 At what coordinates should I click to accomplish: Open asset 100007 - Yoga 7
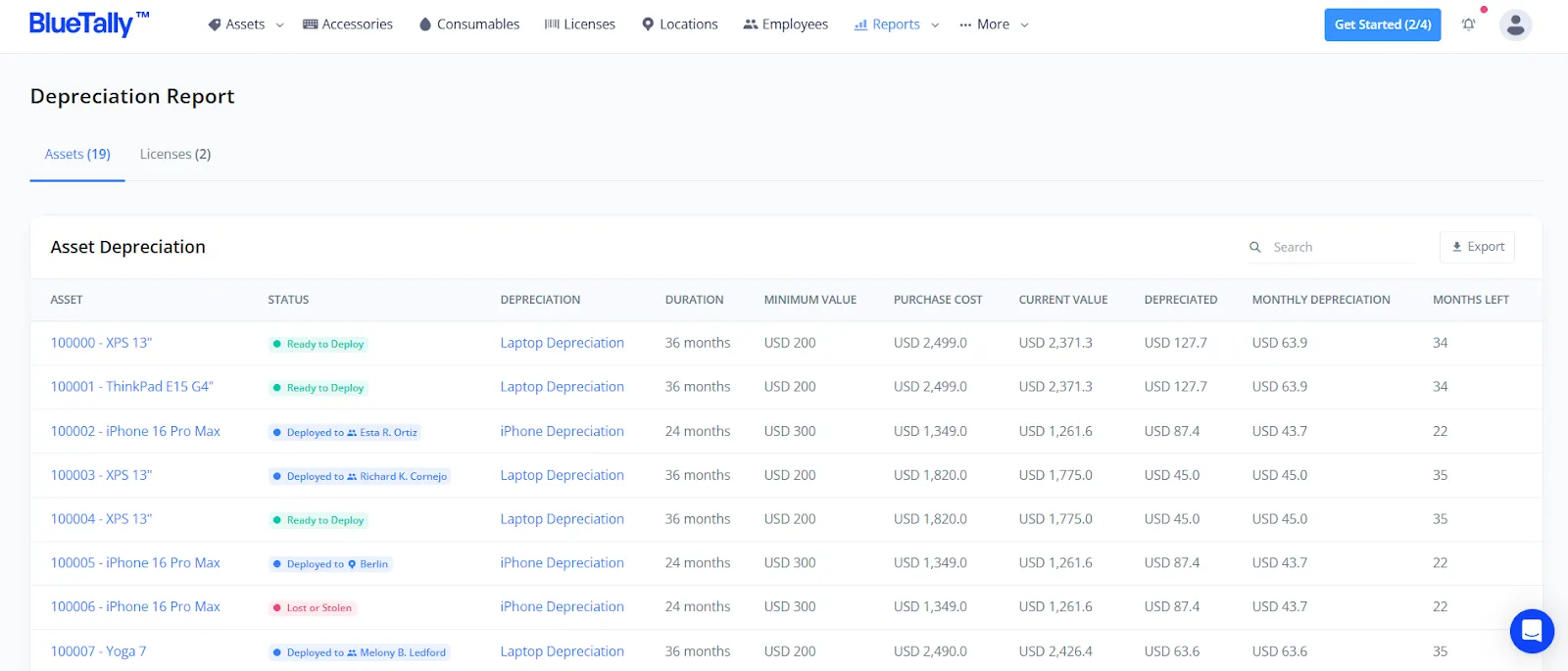(98, 651)
